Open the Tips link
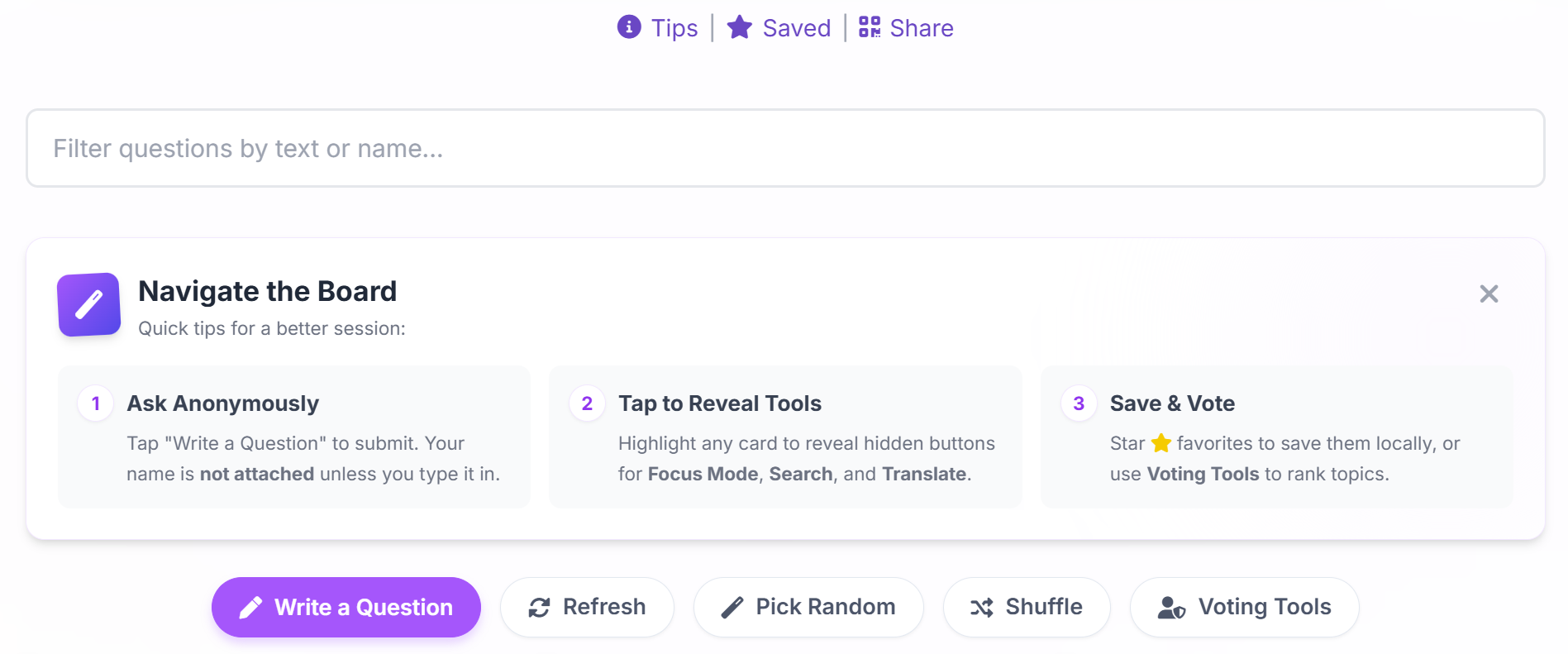 (674, 28)
